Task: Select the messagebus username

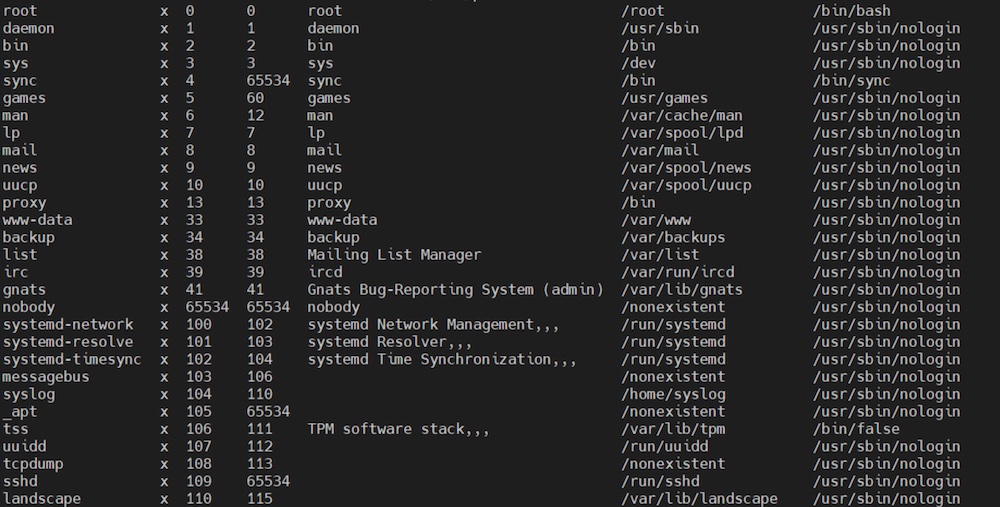Action: point(46,377)
